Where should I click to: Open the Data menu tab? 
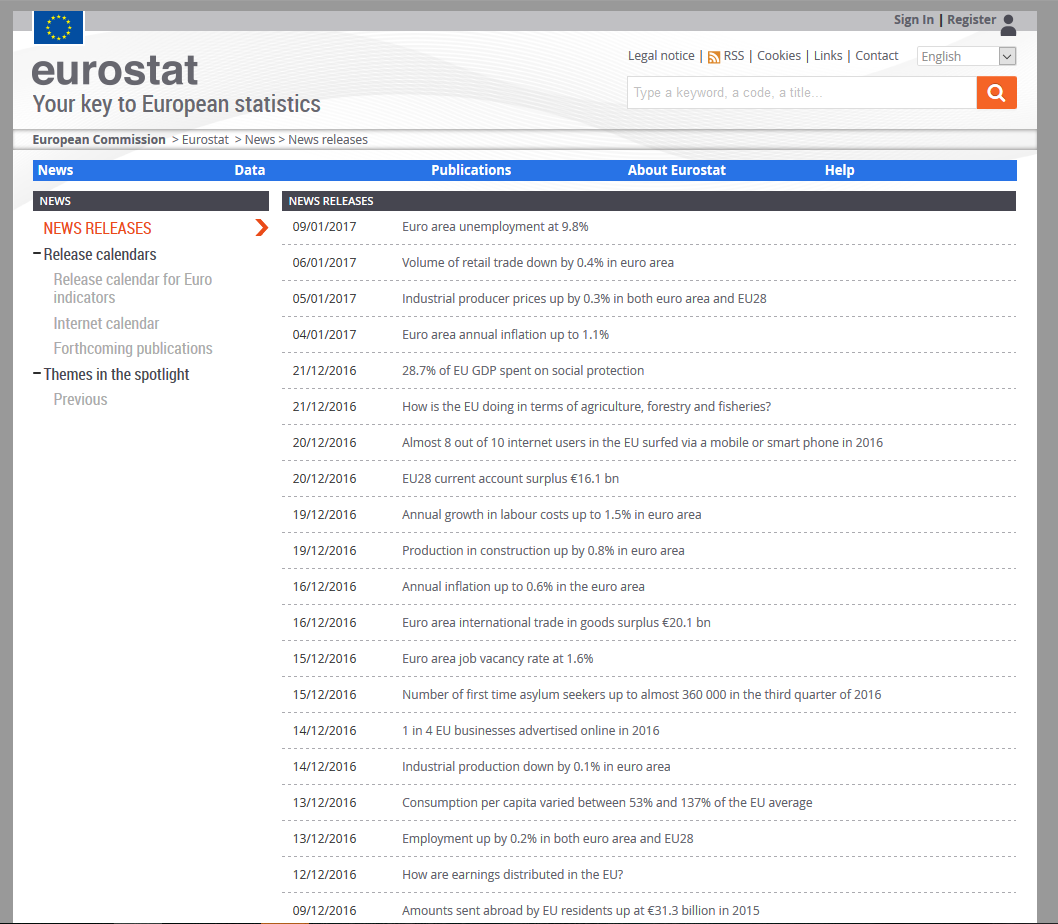[250, 170]
